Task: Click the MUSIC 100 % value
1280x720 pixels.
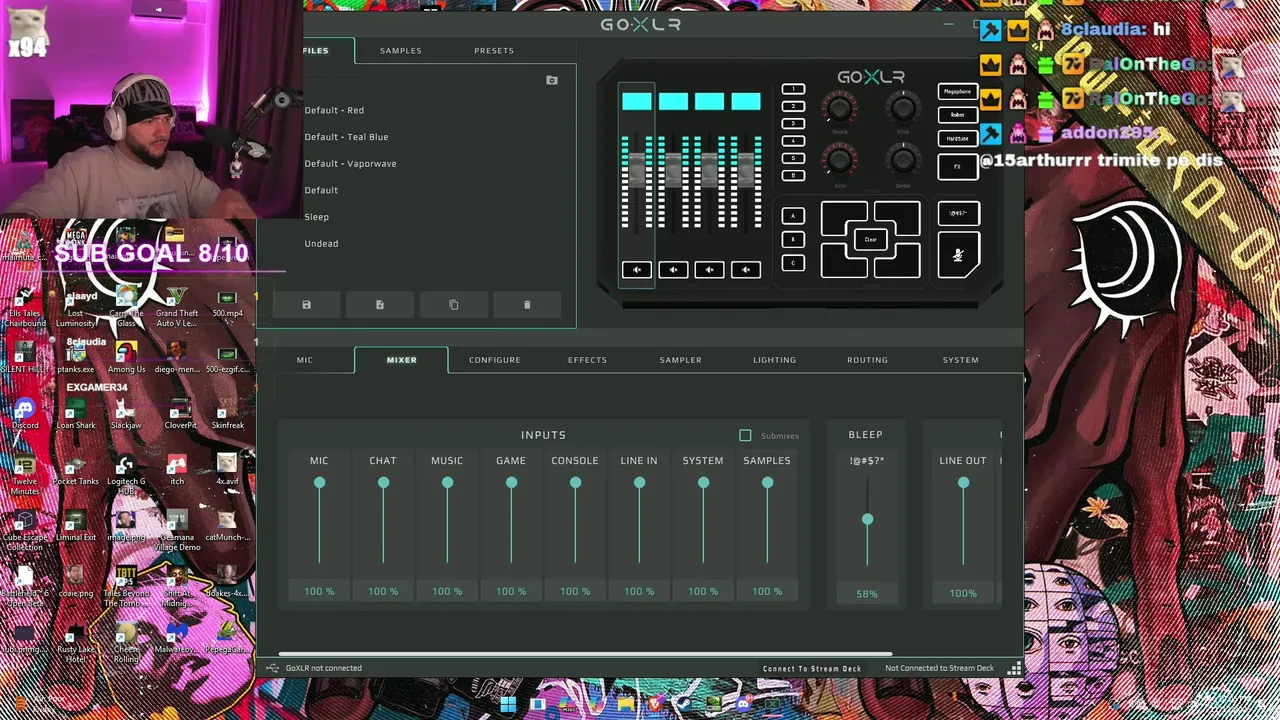Action: coord(447,591)
